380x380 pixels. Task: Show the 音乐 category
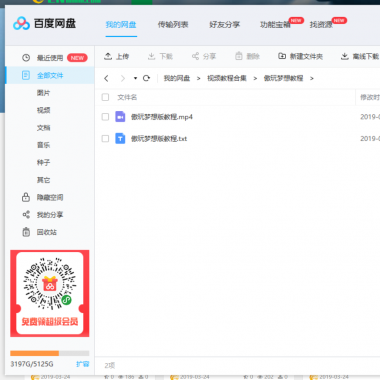coord(43,145)
